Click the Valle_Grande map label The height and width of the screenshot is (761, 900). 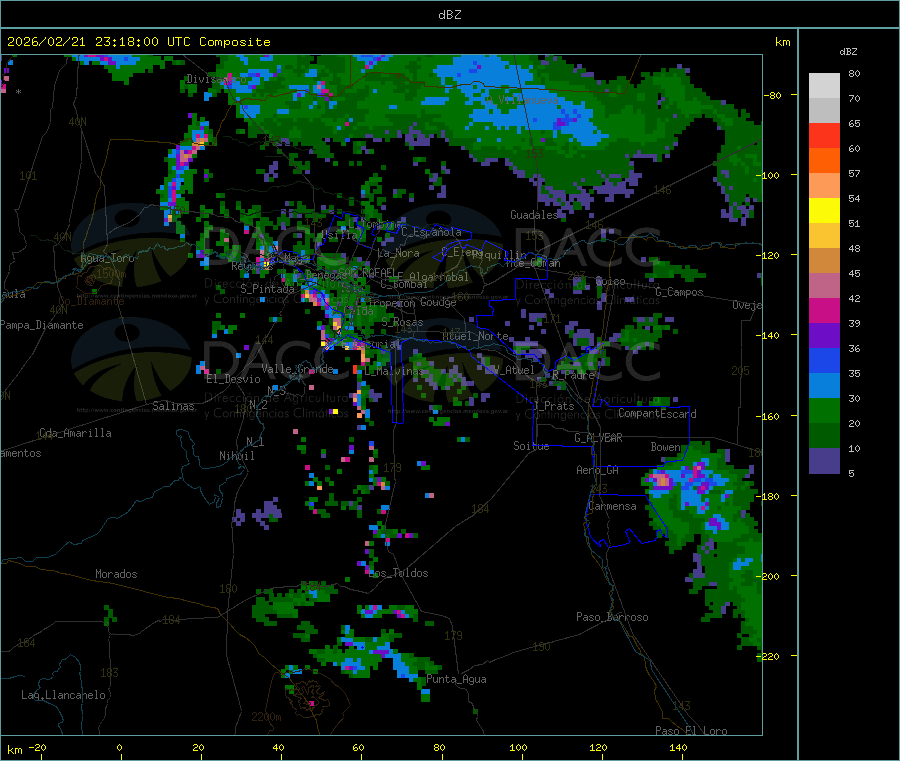297,369
